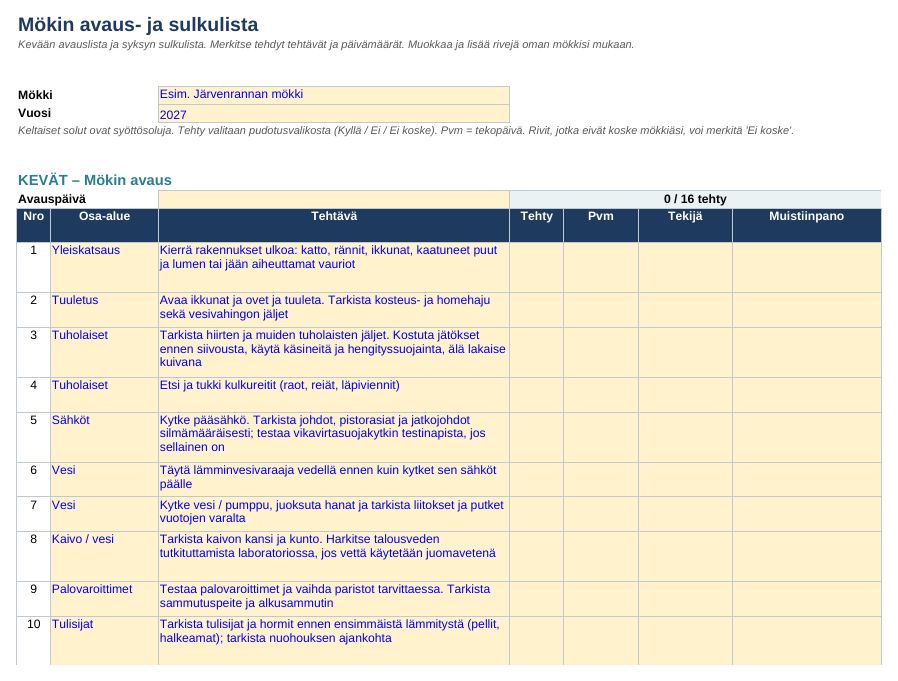Open the Tehty dropdown cell for Tuuletus row
The height and width of the screenshot is (681, 898).
[536, 310]
